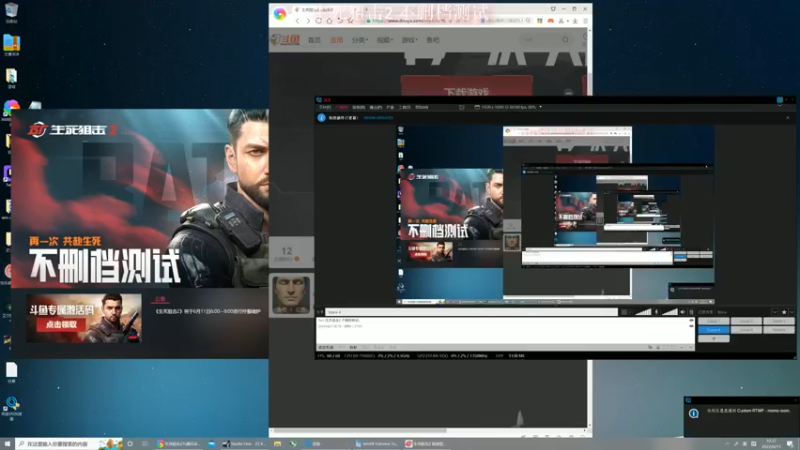The width and height of the screenshot is (800, 450).
Task: Expand the 游戏 dropdown on Douyu navigation
Action: click(x=409, y=40)
